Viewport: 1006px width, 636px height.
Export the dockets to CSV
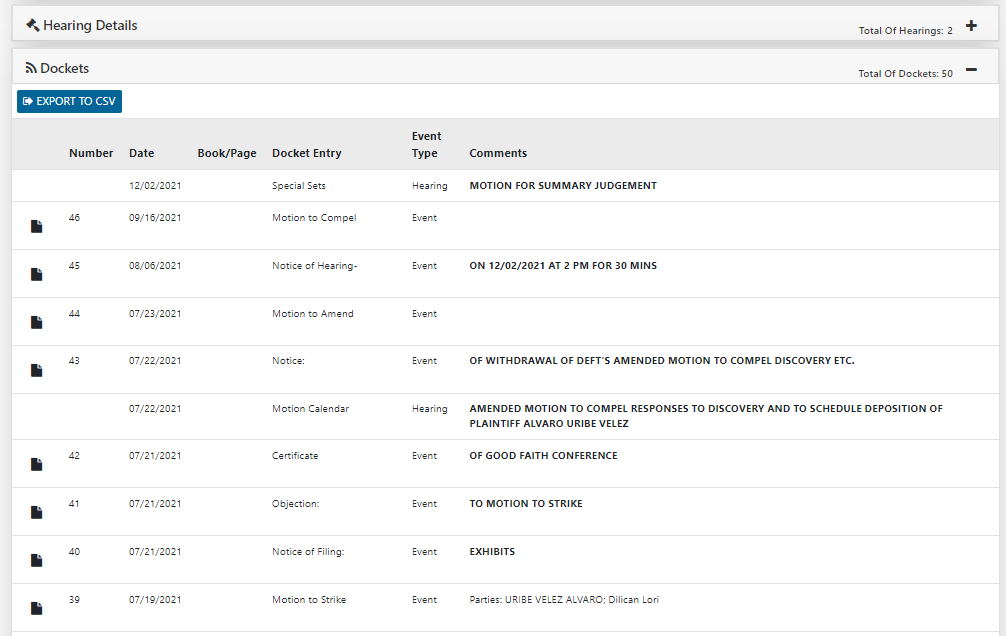(x=69, y=101)
